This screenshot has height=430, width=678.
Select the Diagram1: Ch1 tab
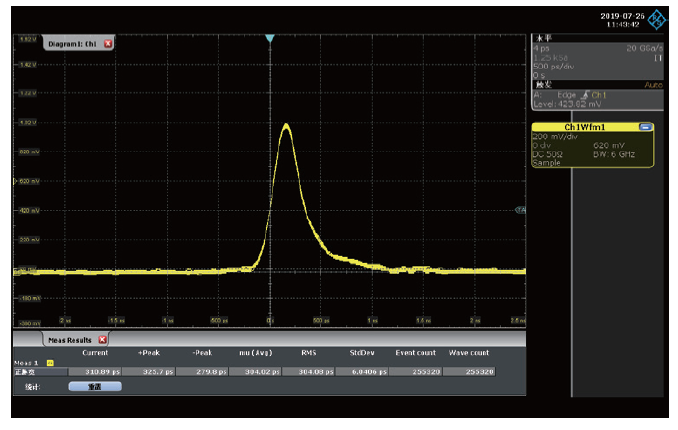click(x=73, y=45)
